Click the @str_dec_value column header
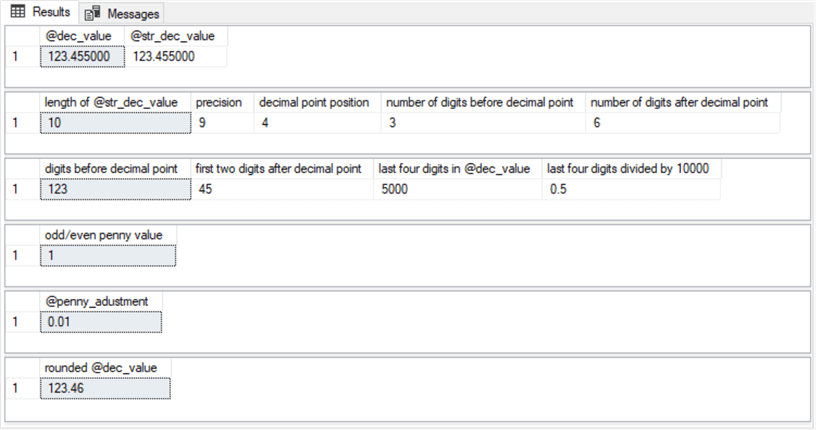Screen dimensions: 816x430 point(176,37)
